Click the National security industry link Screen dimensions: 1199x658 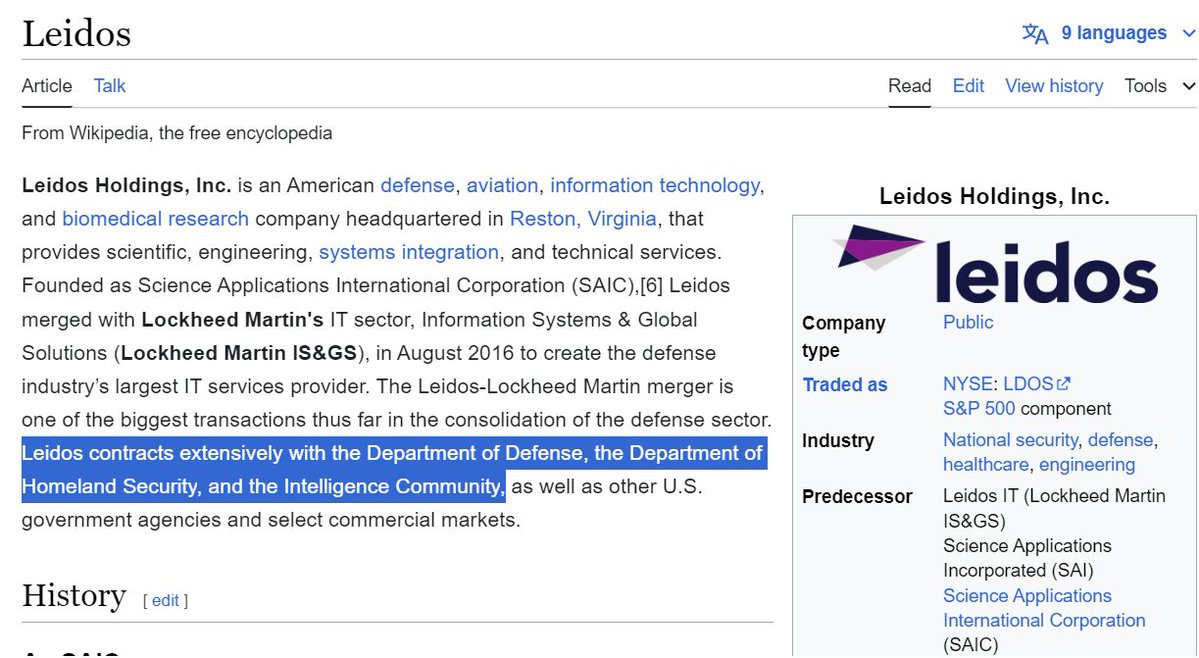point(1010,440)
